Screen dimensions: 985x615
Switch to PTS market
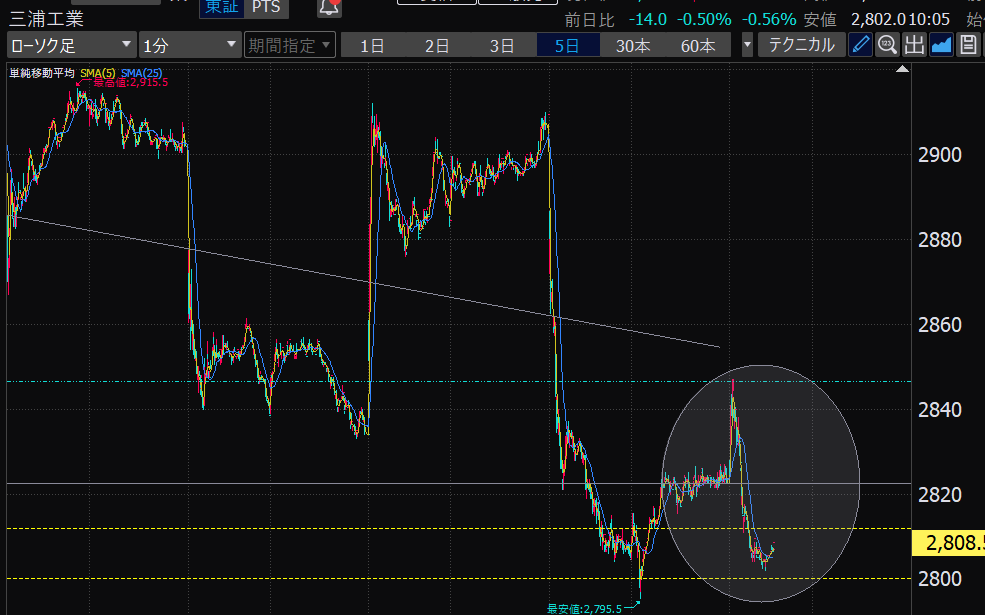click(x=265, y=8)
